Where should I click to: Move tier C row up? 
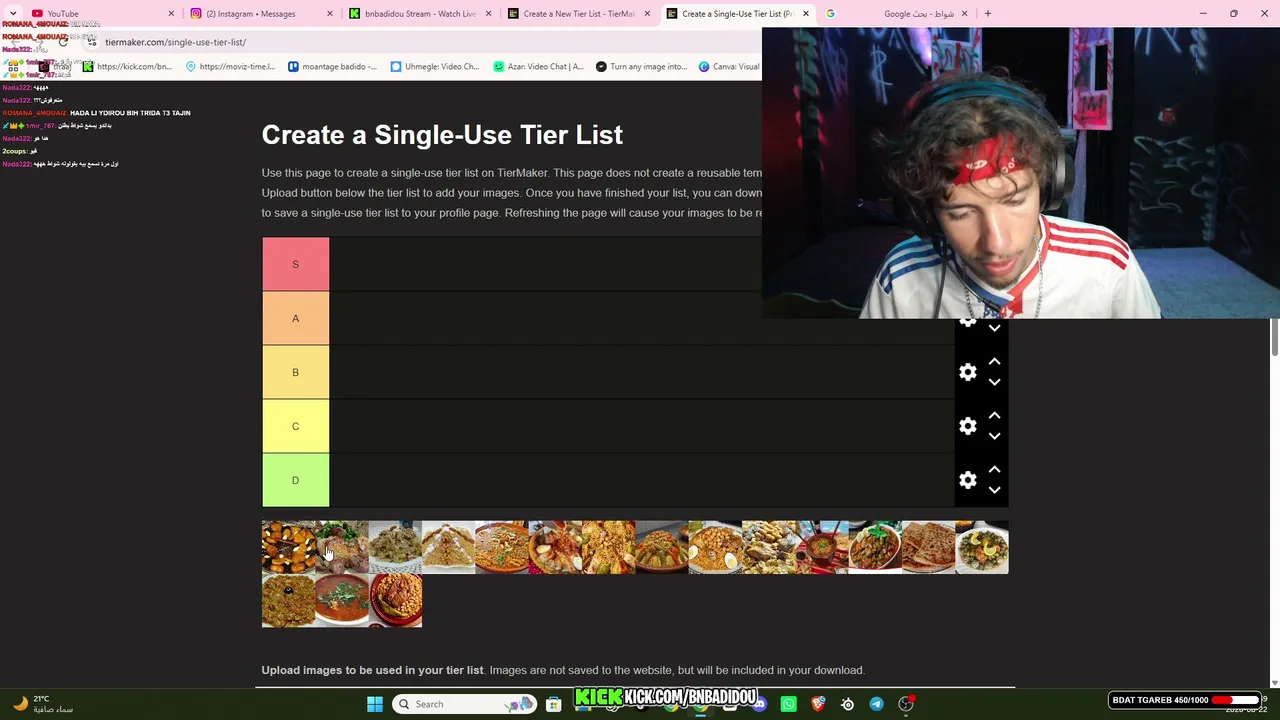pos(994,415)
